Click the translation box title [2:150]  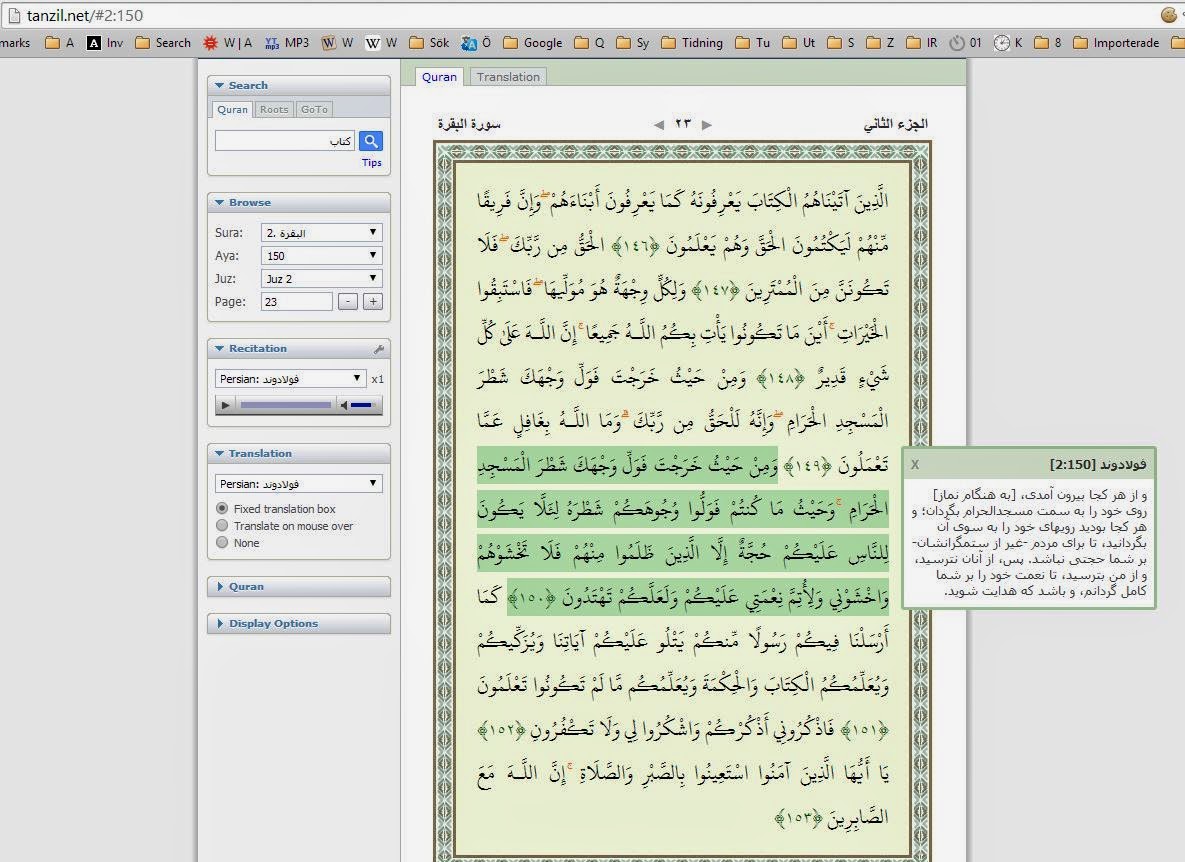click(x=1097, y=465)
